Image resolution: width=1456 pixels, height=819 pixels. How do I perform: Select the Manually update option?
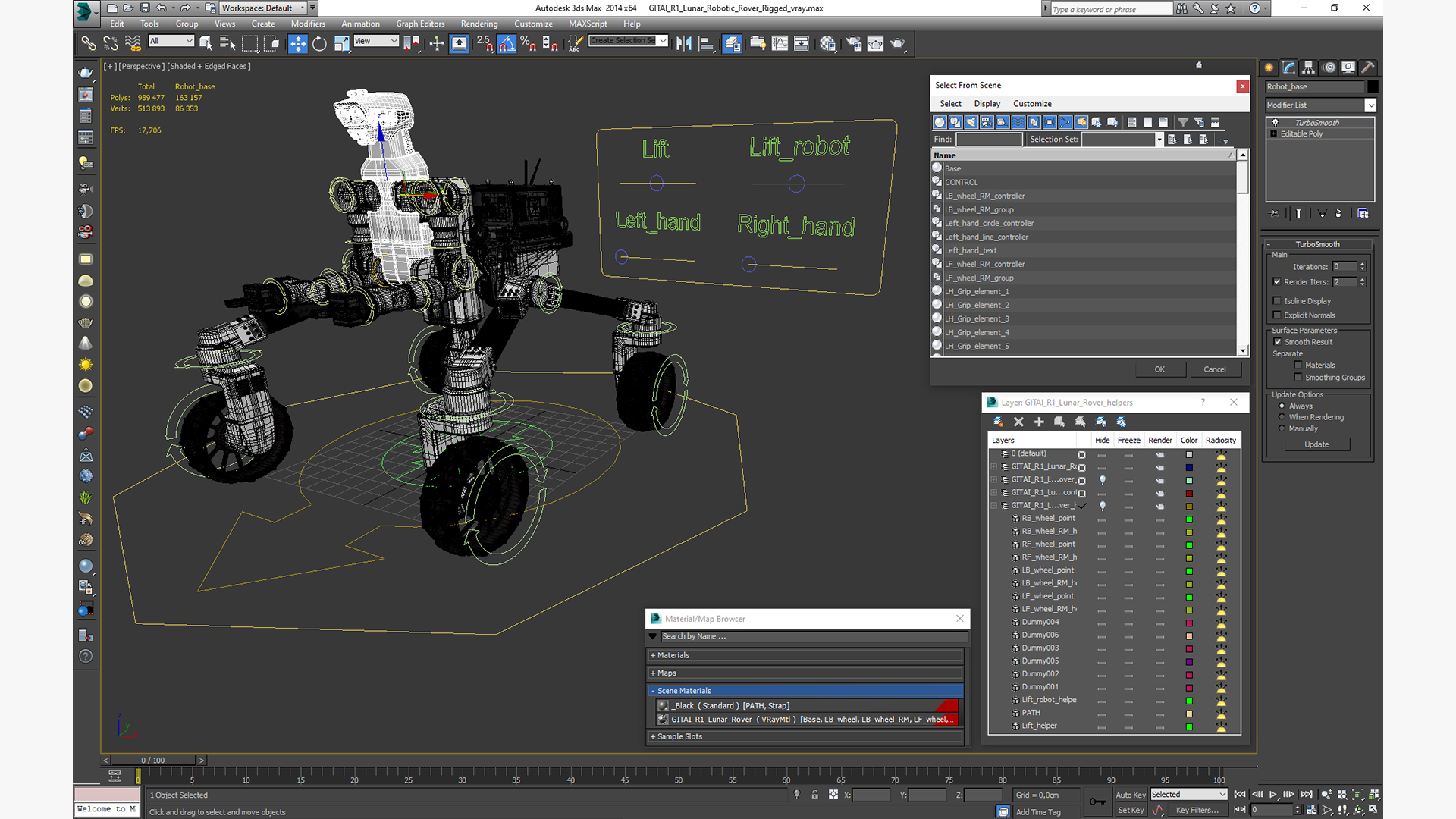pyautogui.click(x=1282, y=428)
